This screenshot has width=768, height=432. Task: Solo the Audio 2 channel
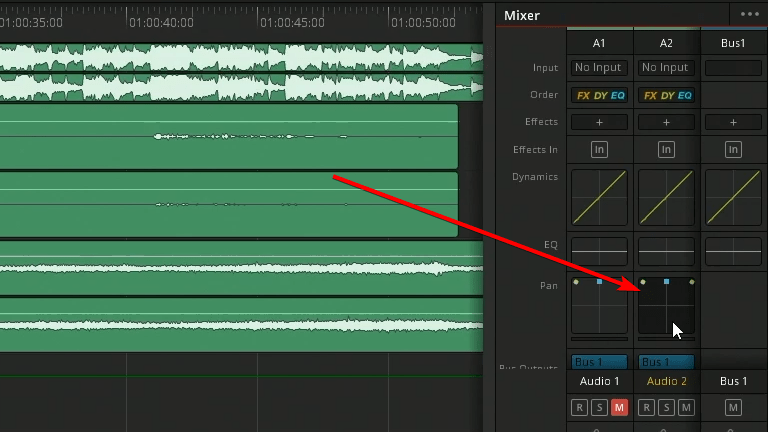pyautogui.click(x=666, y=408)
